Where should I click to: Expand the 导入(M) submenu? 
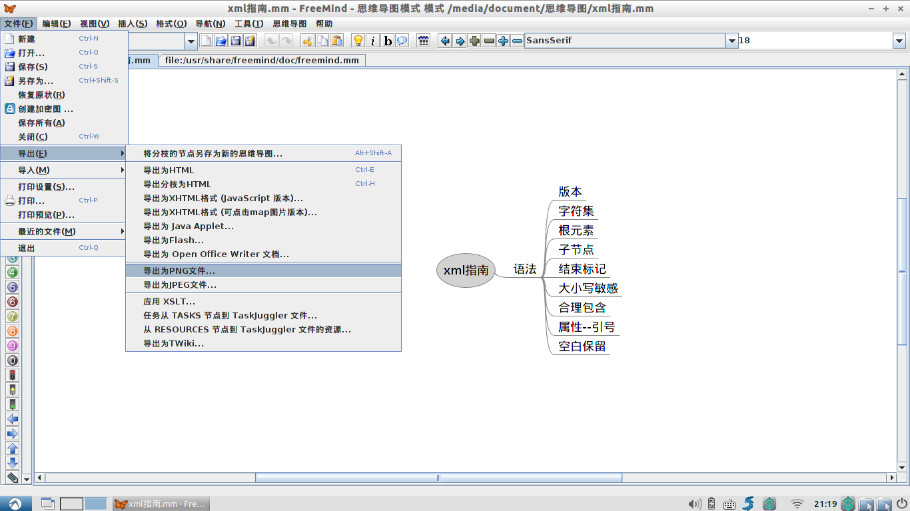[x=63, y=170]
